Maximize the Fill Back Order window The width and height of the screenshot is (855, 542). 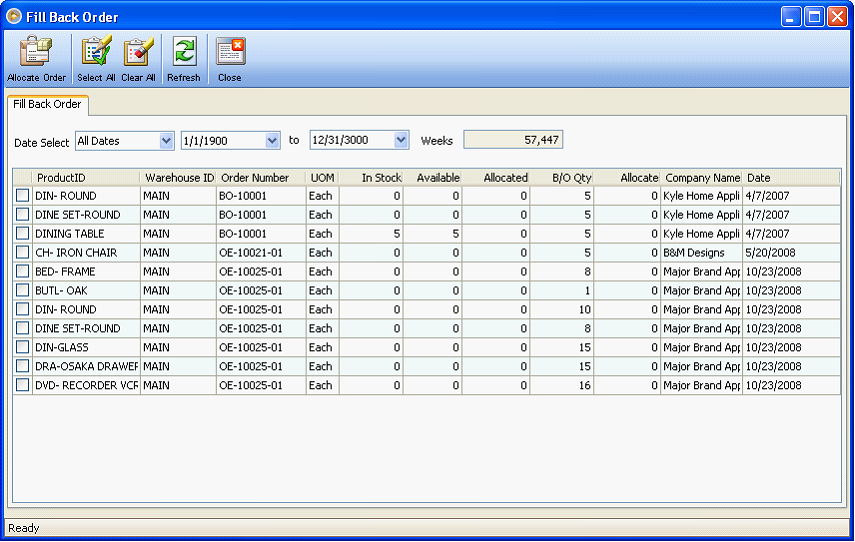coord(814,17)
